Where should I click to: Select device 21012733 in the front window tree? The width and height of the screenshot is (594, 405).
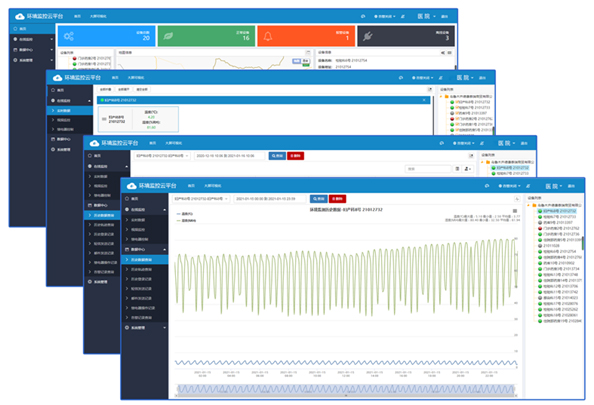557,217
